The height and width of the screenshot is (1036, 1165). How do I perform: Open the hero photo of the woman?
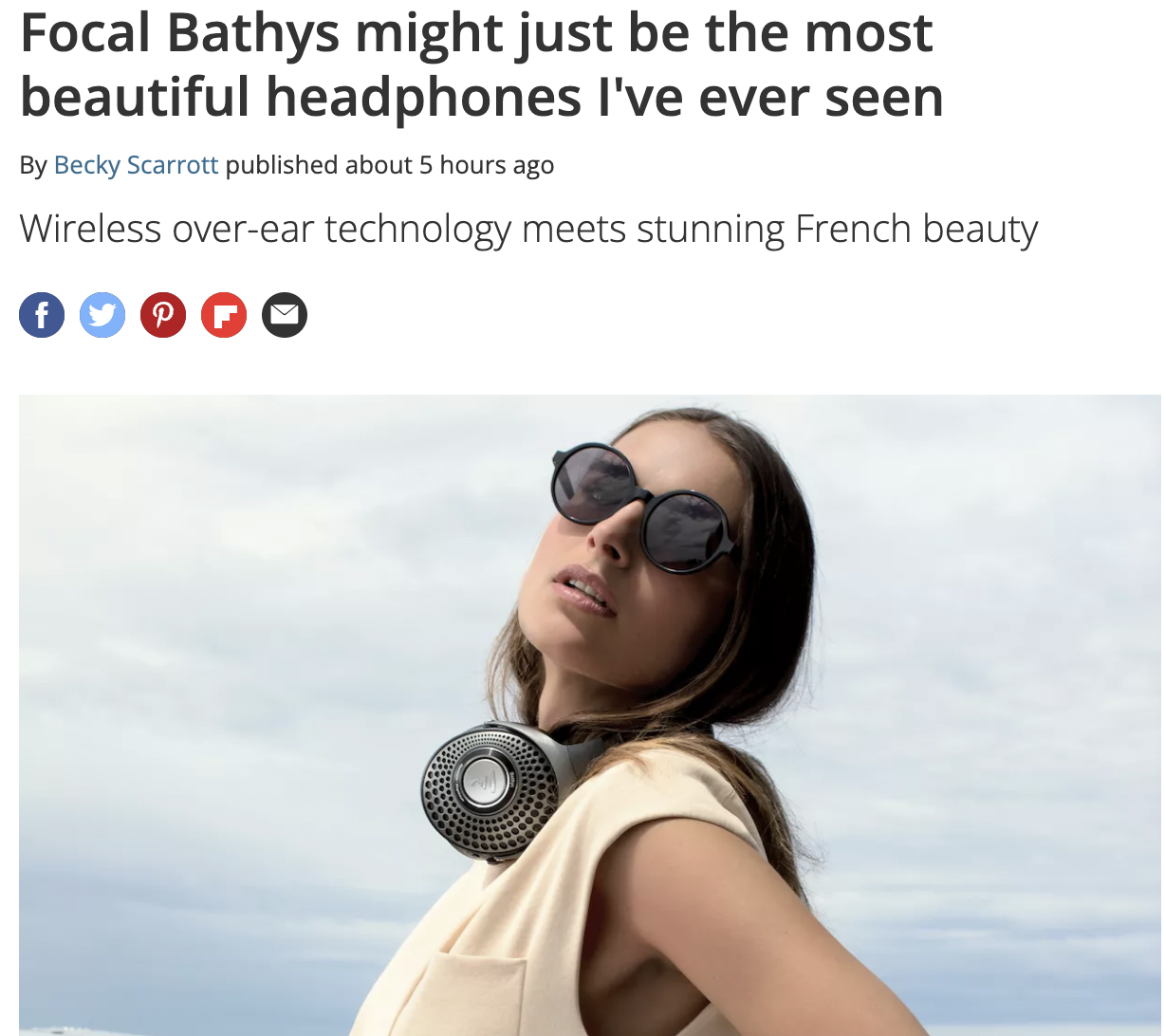pyautogui.click(x=590, y=715)
